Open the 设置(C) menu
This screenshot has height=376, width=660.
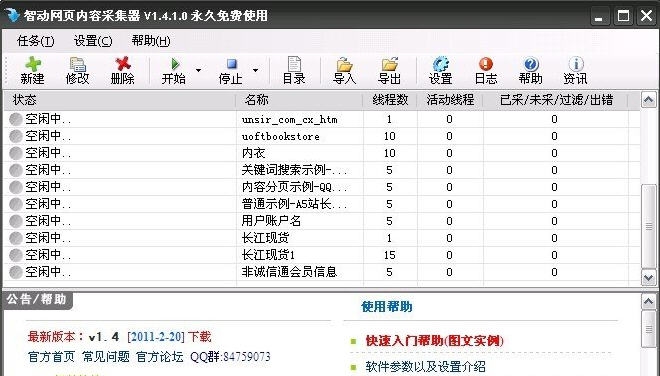pos(93,41)
